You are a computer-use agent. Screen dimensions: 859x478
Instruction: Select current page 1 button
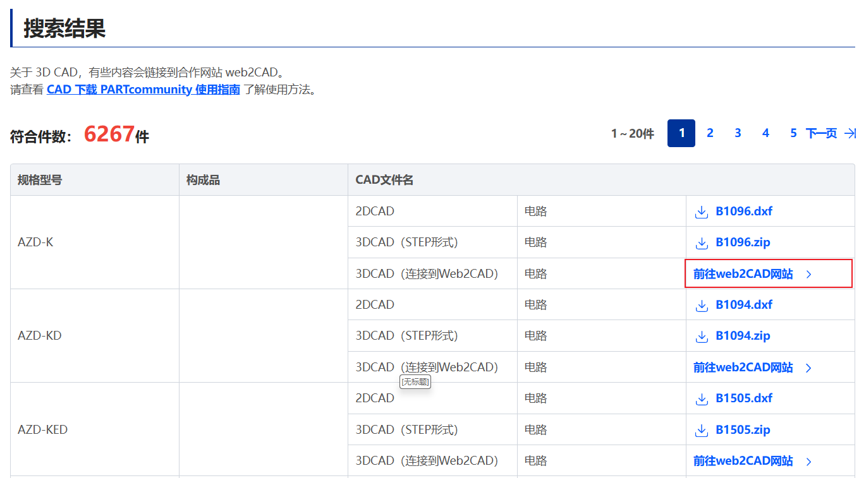pyautogui.click(x=681, y=133)
